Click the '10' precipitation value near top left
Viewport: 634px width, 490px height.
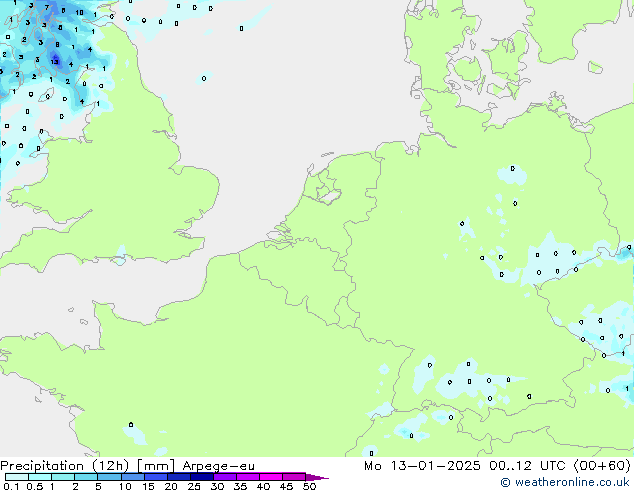[79, 13]
